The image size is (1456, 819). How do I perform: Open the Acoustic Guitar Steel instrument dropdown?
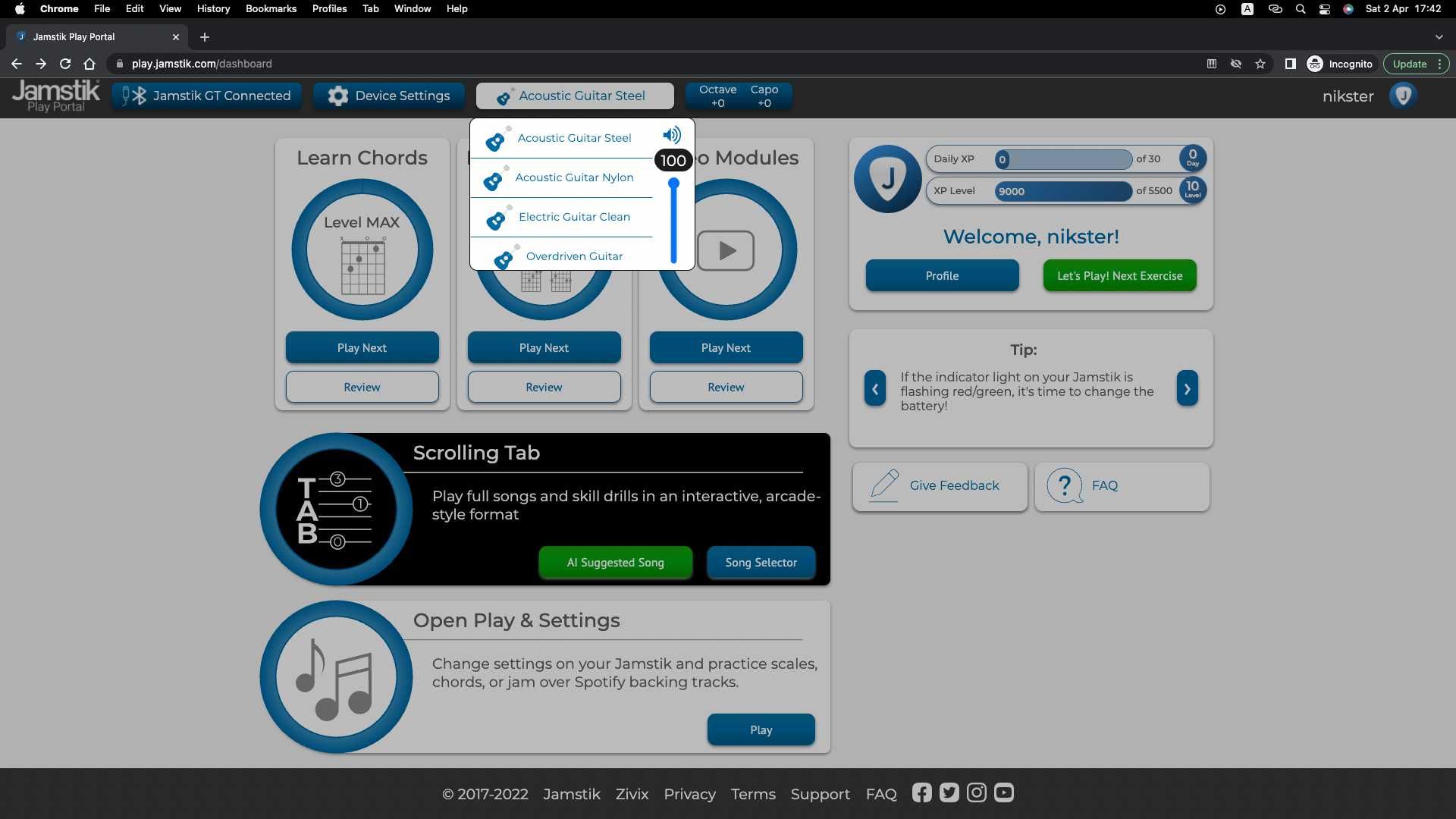(x=575, y=96)
